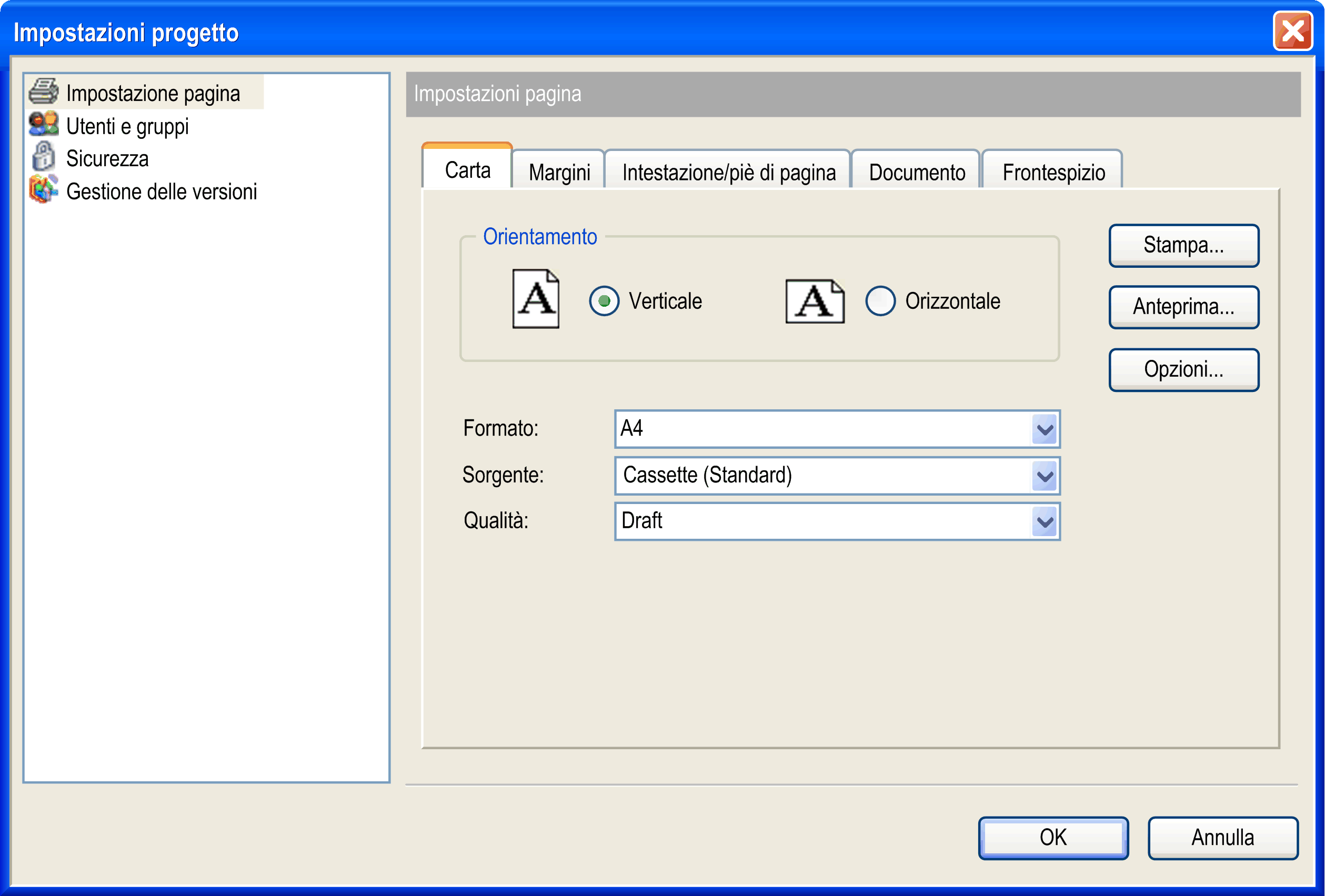This screenshot has width=1325, height=896.
Task: Open the Intestazione/piè di pagina tab
Action: [728, 172]
